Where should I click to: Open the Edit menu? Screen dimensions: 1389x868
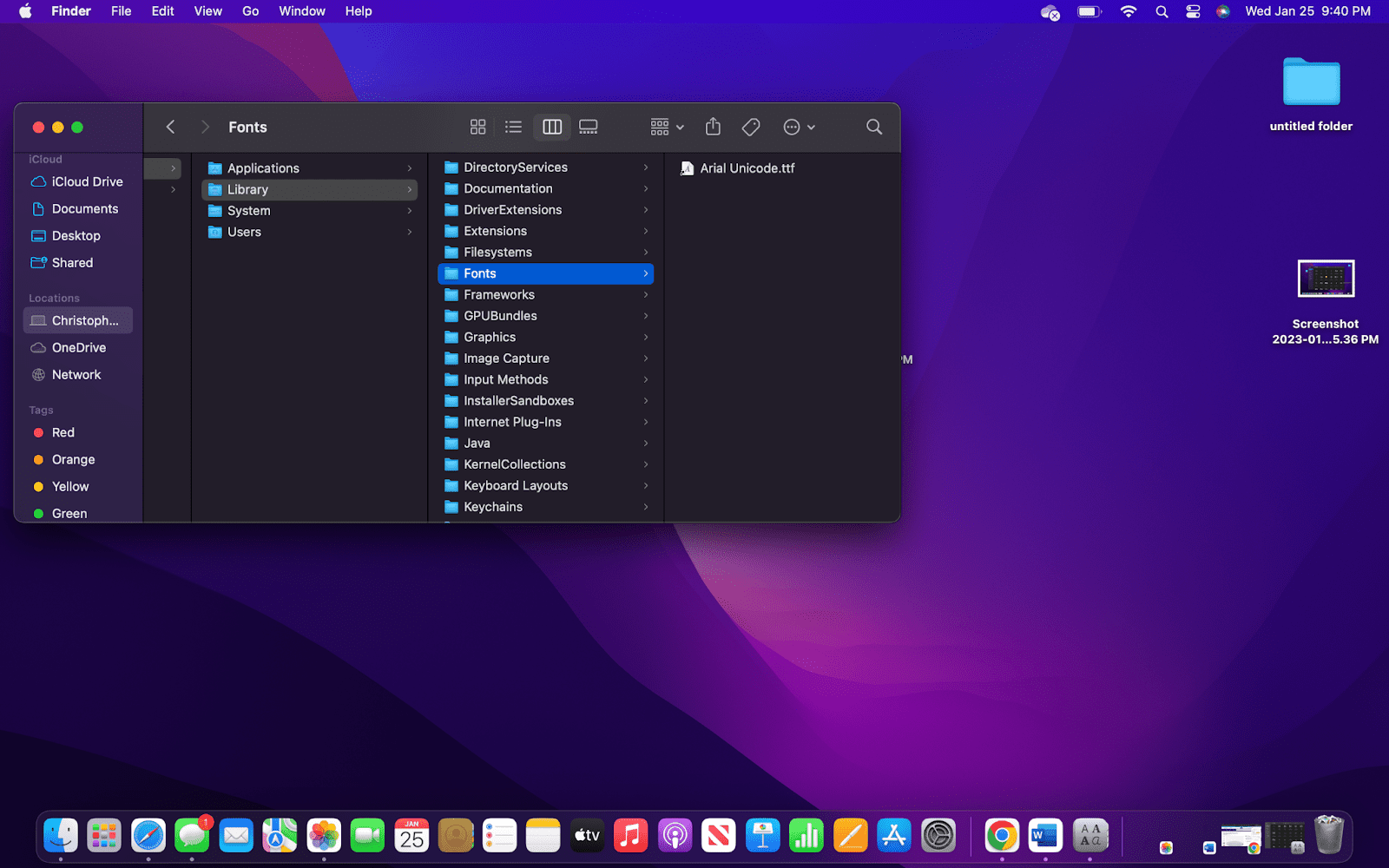(x=162, y=11)
